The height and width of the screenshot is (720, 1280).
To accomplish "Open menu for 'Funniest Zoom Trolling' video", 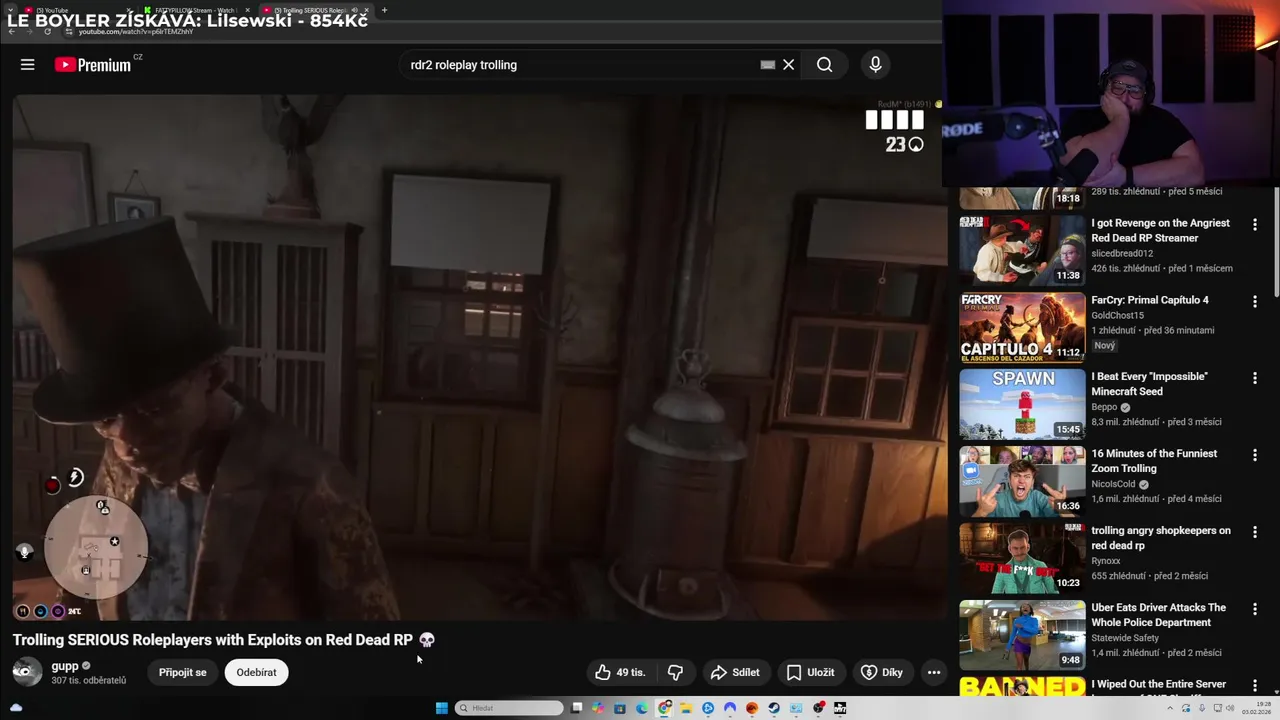I will point(1254,456).
